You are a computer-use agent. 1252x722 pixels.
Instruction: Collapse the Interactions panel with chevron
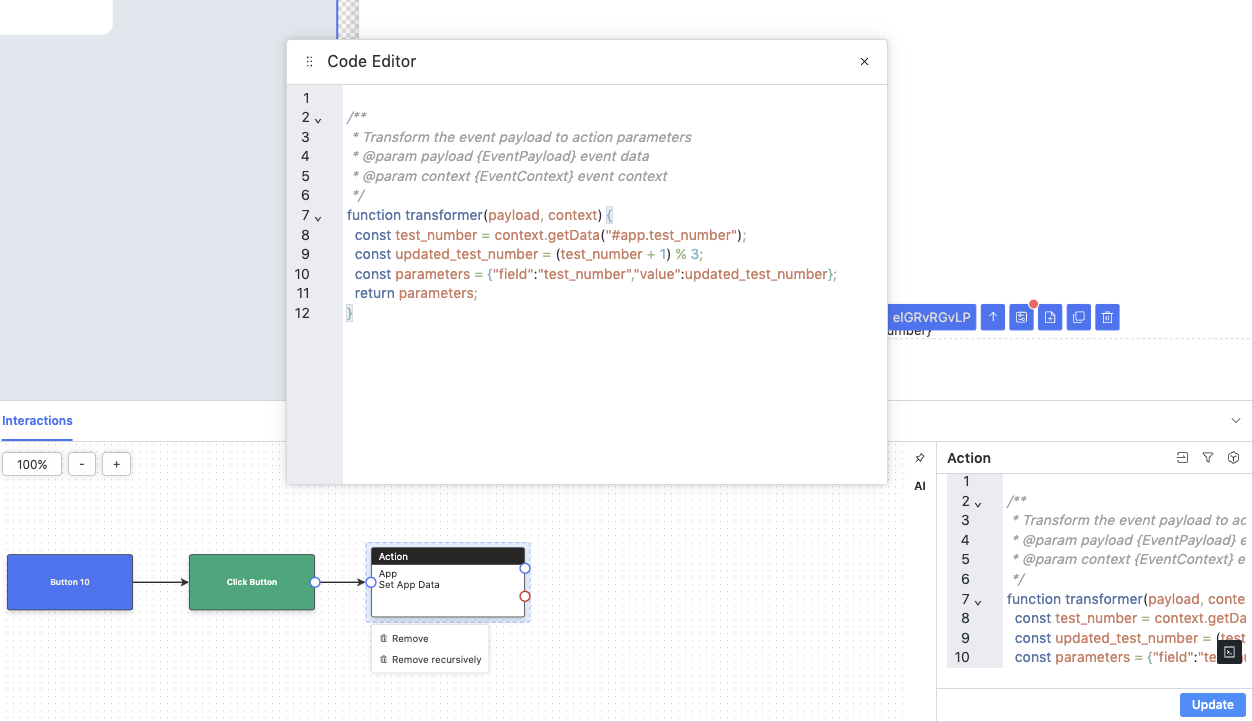click(x=1236, y=421)
